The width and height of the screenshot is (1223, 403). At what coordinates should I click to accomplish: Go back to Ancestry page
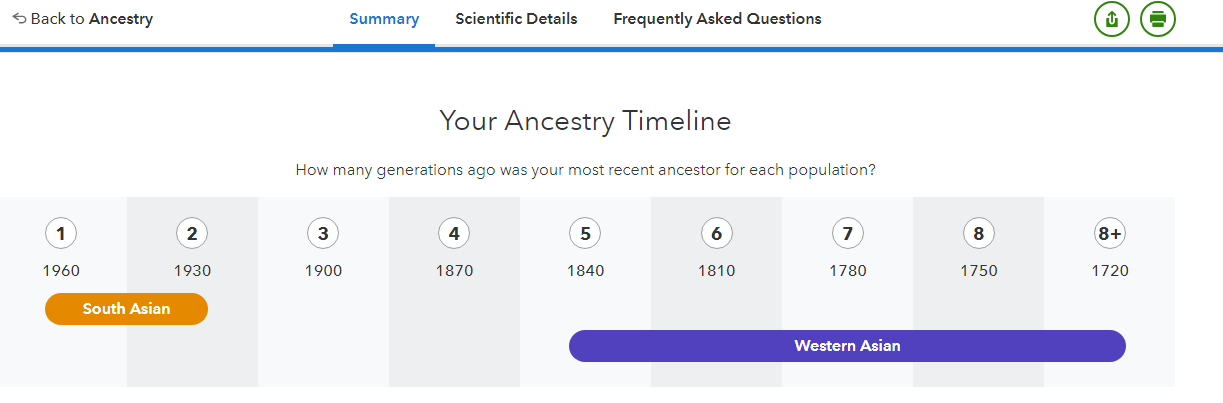coord(83,19)
